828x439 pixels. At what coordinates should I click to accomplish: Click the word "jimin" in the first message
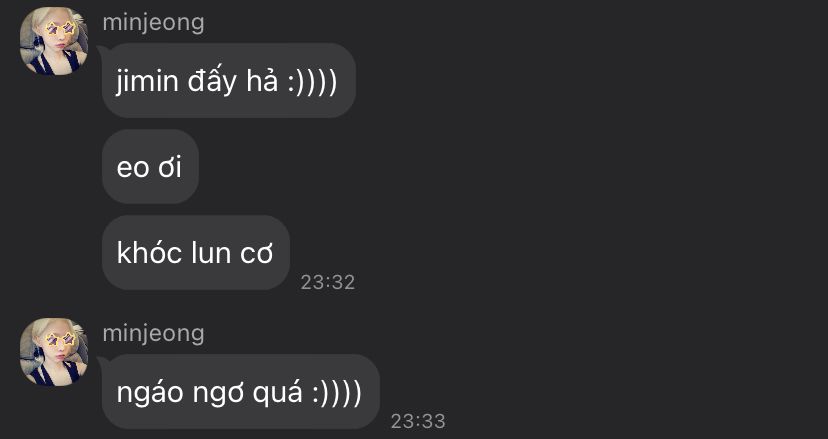click(x=147, y=82)
